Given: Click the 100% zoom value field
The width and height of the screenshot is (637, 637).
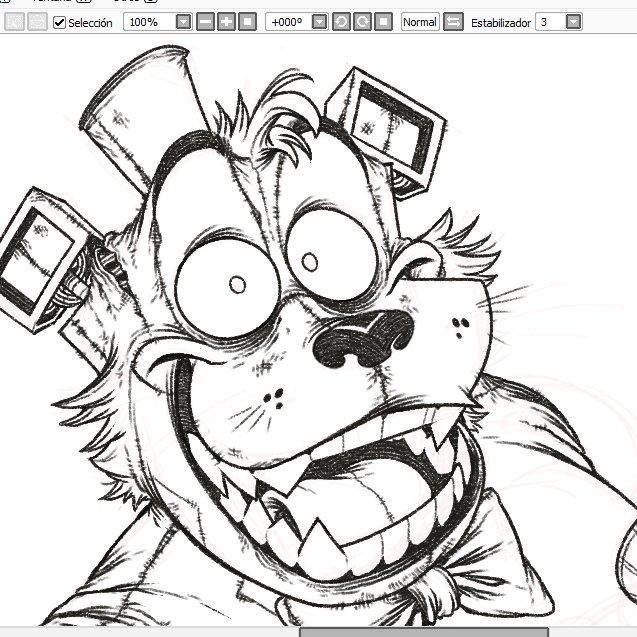Looking at the screenshot, I should tap(150, 22).
